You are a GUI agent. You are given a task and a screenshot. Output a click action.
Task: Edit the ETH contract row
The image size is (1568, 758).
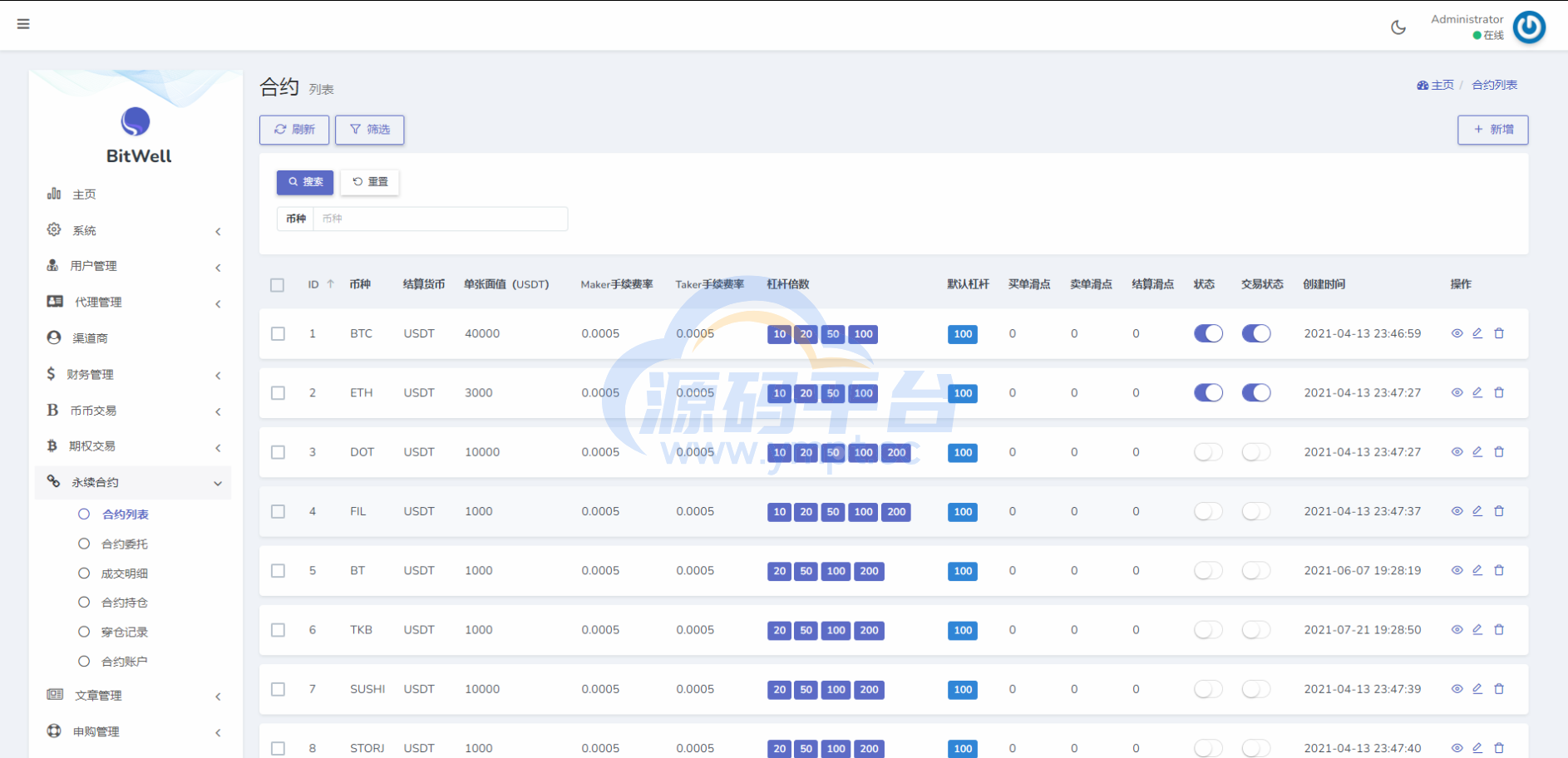(x=1477, y=392)
